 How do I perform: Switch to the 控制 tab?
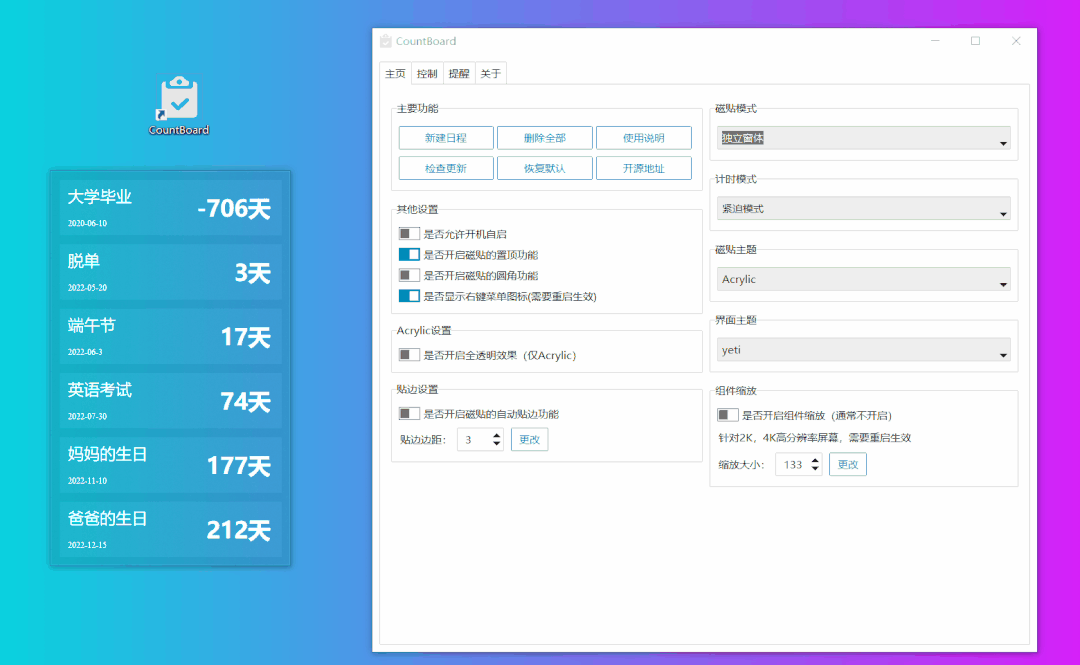point(427,73)
